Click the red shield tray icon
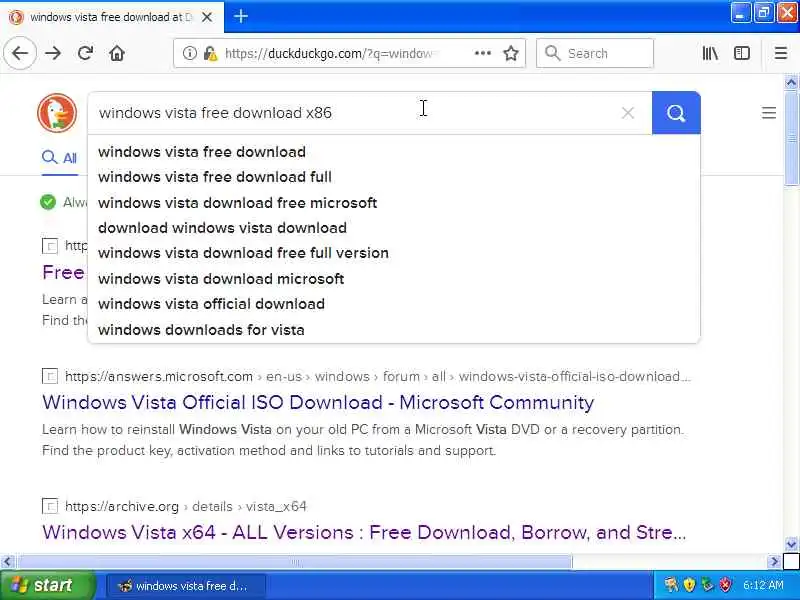 point(725,585)
